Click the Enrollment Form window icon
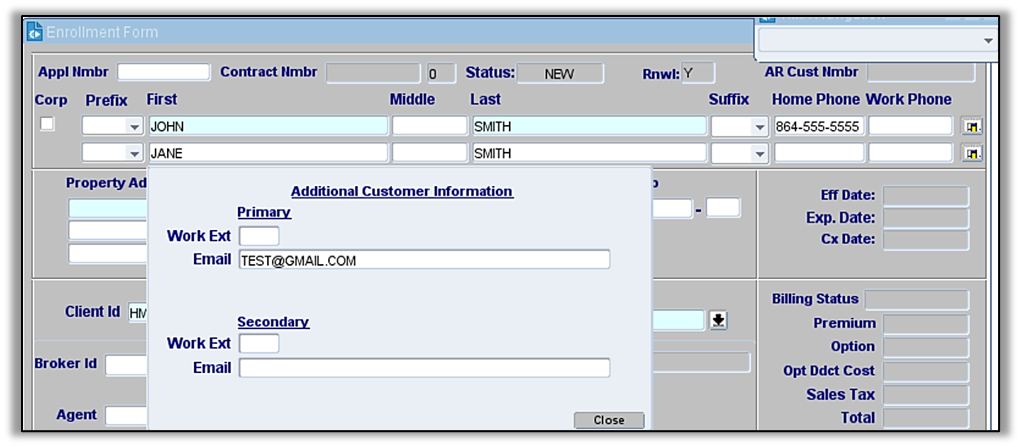The width and height of the screenshot is (1021, 447). (34, 32)
